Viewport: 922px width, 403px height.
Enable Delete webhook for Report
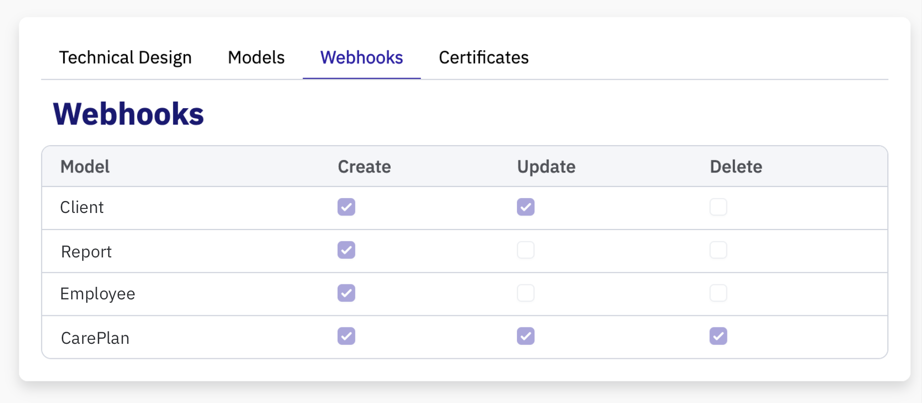tap(718, 250)
